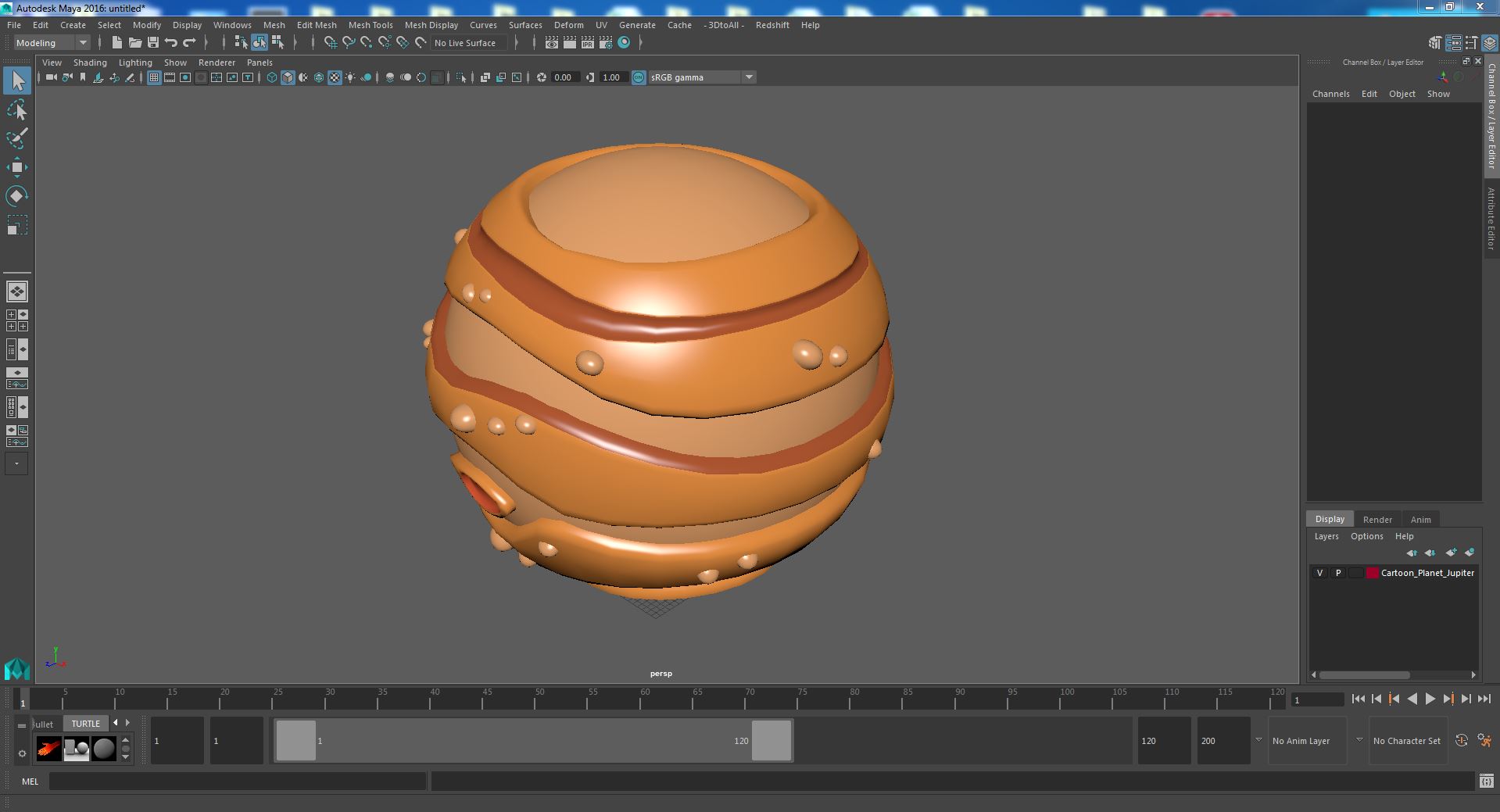Open the viewport Shading menu
The width and height of the screenshot is (1500, 812).
point(90,63)
